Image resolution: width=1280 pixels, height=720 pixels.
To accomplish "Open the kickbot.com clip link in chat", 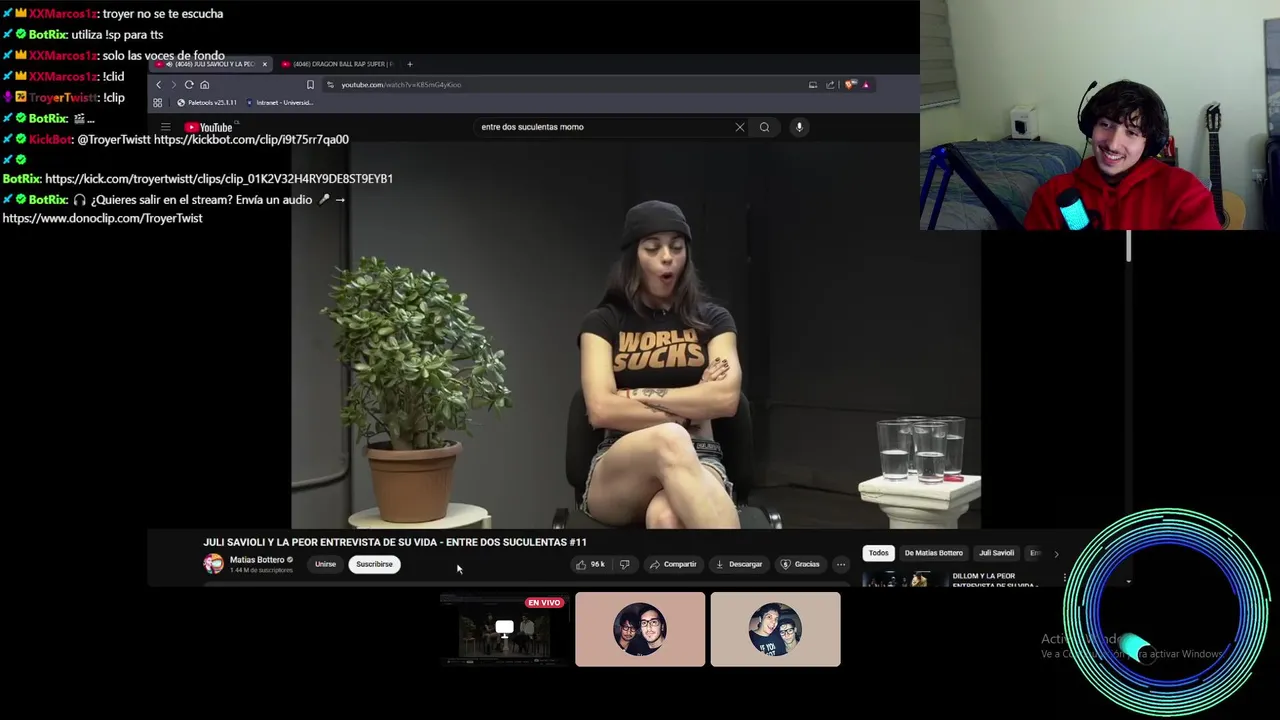I will [251, 140].
